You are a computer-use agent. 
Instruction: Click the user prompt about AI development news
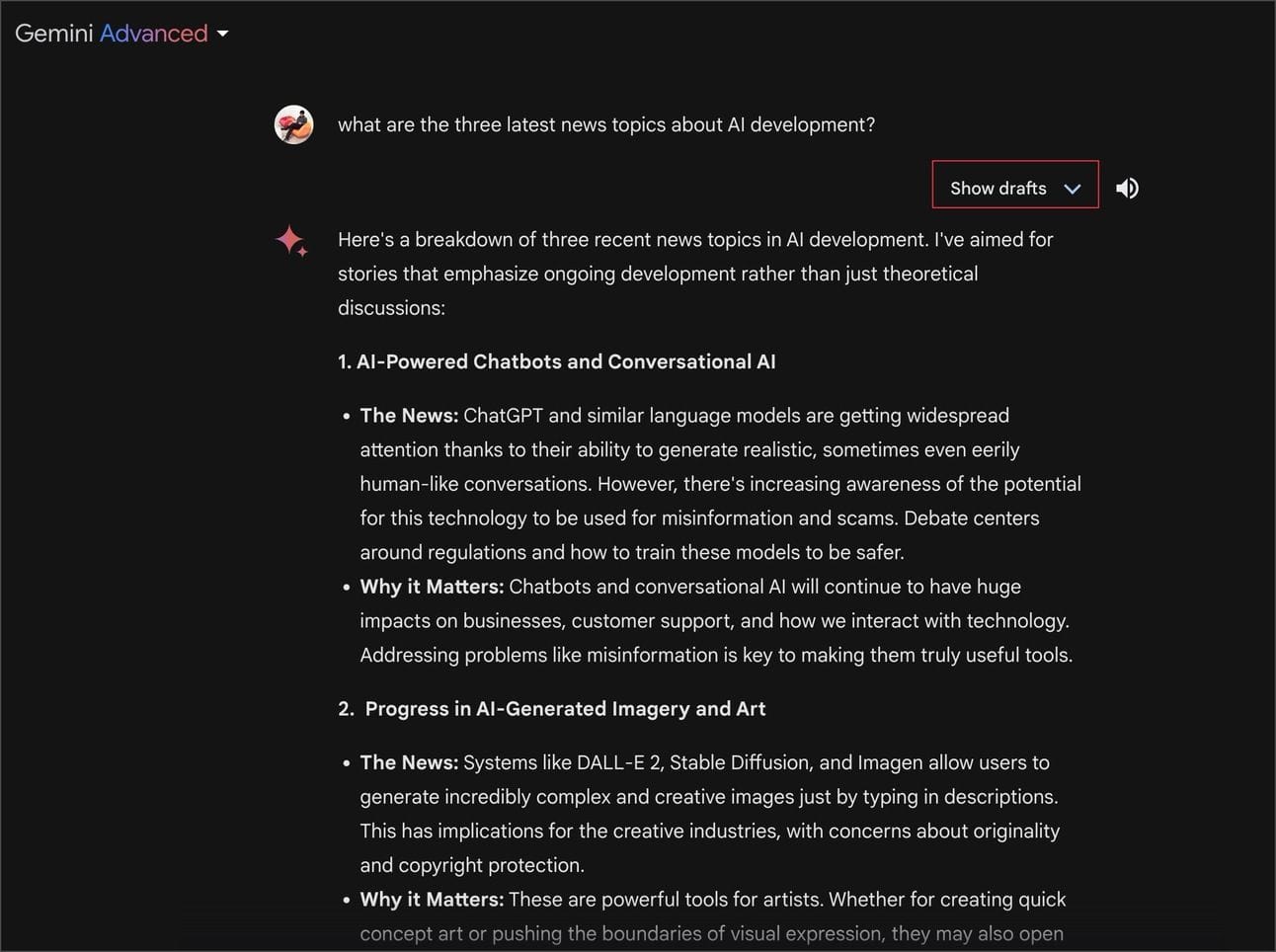pyautogui.click(x=605, y=125)
